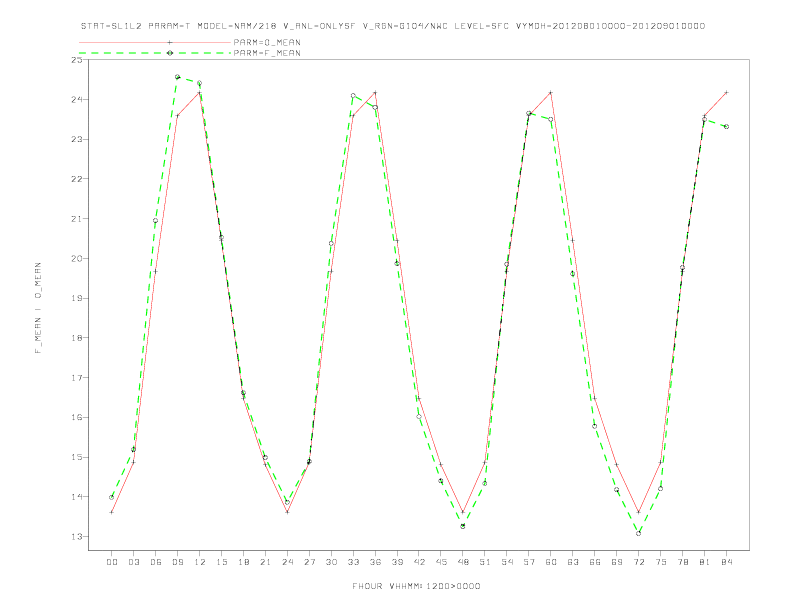Viewport: 792px width, 612px height.
Task: Click forecast hour label 24 on x-axis
Action: tap(287, 562)
